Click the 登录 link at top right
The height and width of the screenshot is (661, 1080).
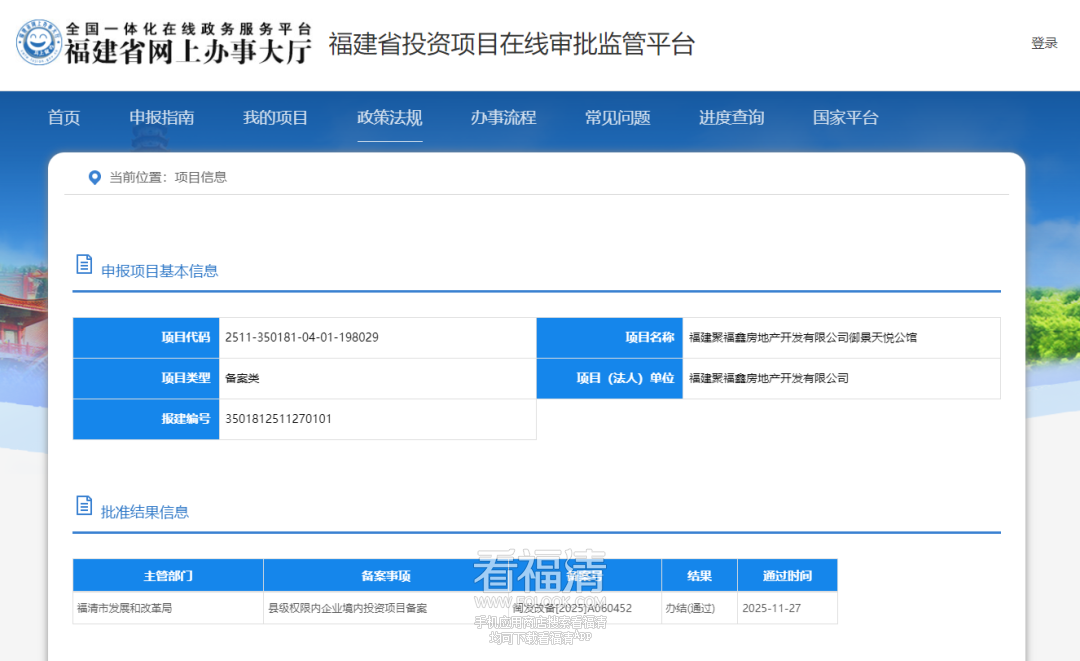point(1044,43)
